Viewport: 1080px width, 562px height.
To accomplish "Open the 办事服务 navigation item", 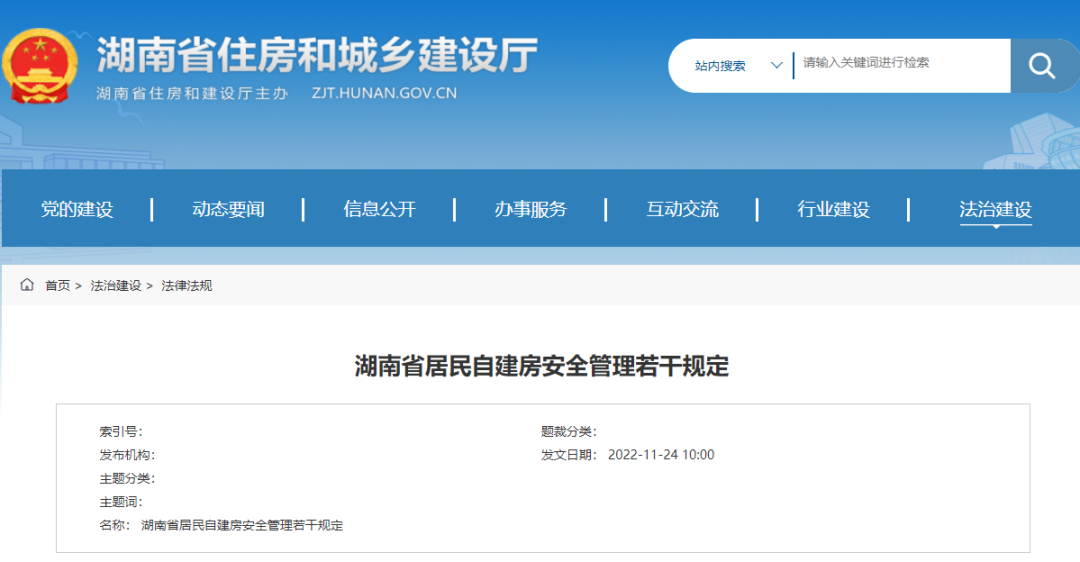I will click(x=530, y=209).
